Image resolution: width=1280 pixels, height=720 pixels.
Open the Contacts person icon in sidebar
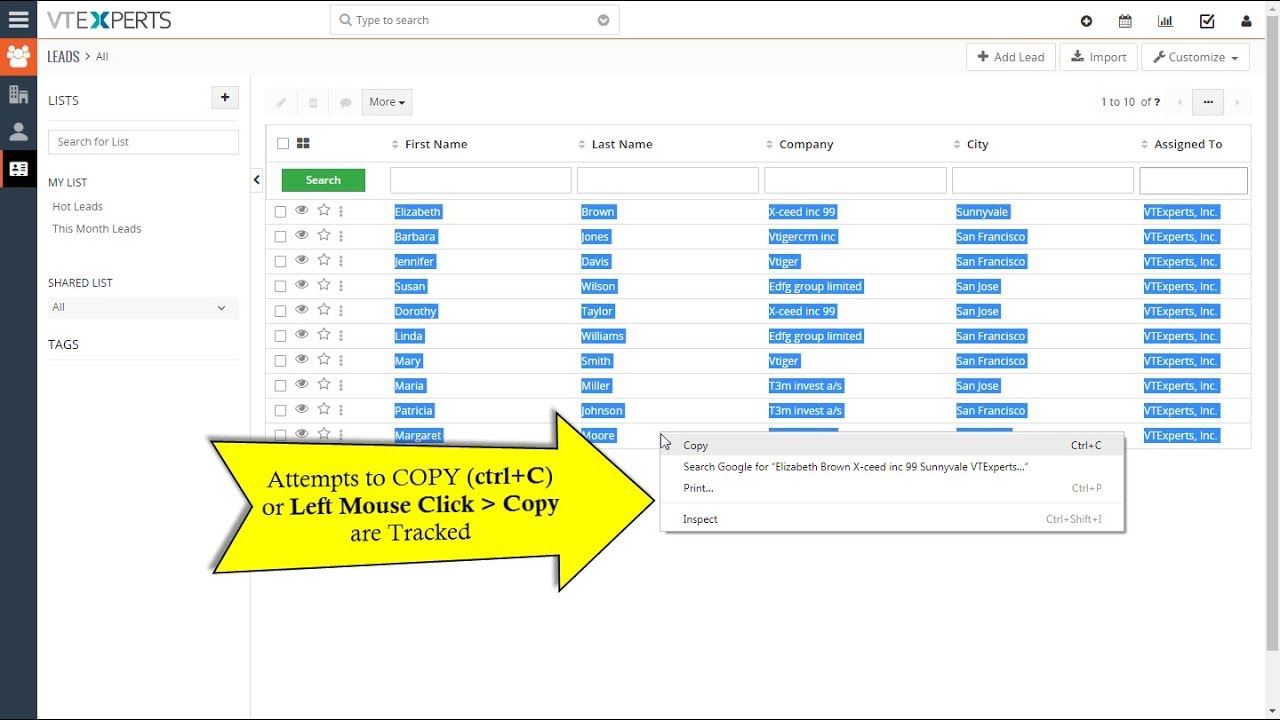point(18,132)
